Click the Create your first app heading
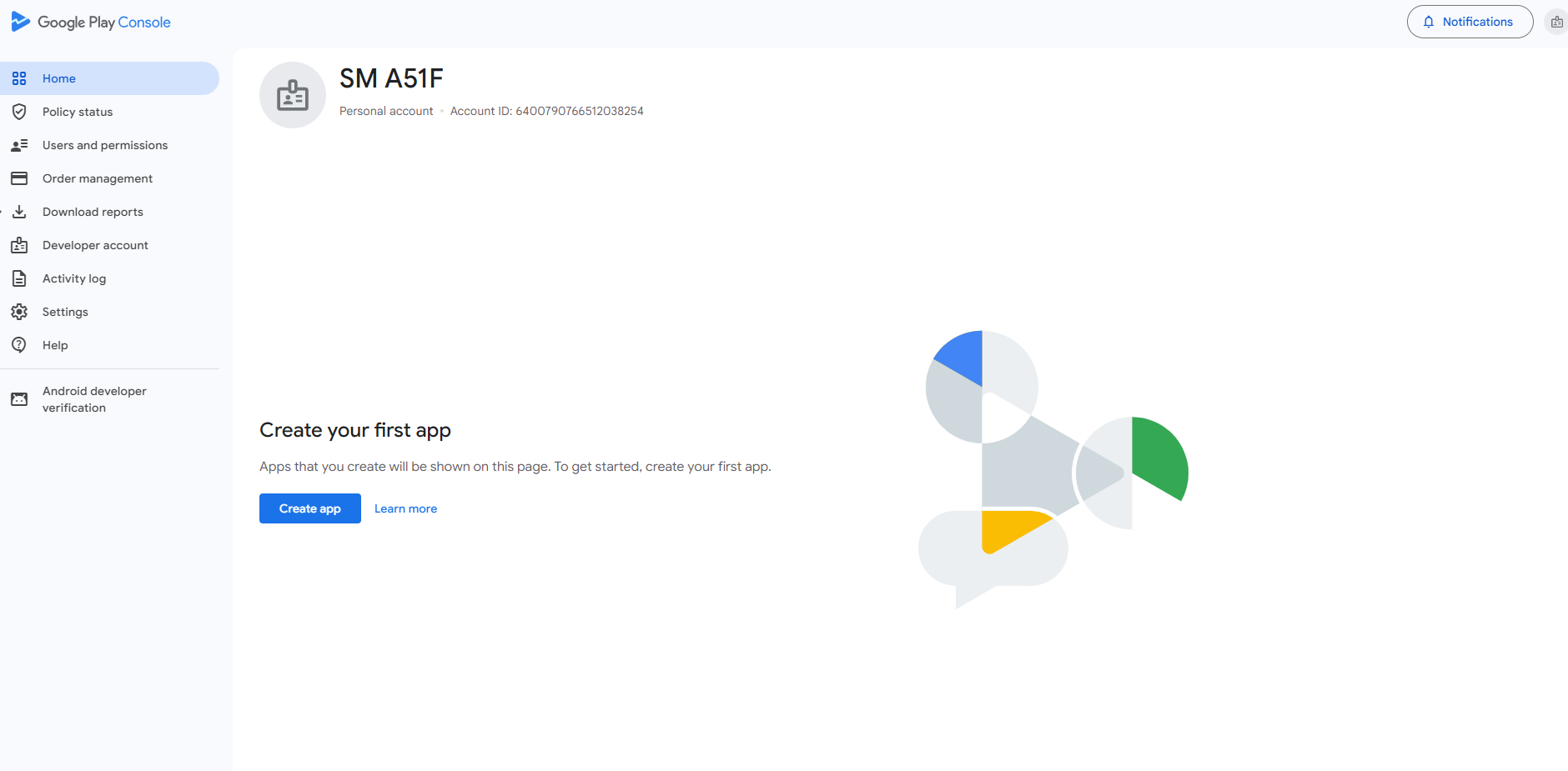Image resolution: width=1568 pixels, height=771 pixels. 355,430
